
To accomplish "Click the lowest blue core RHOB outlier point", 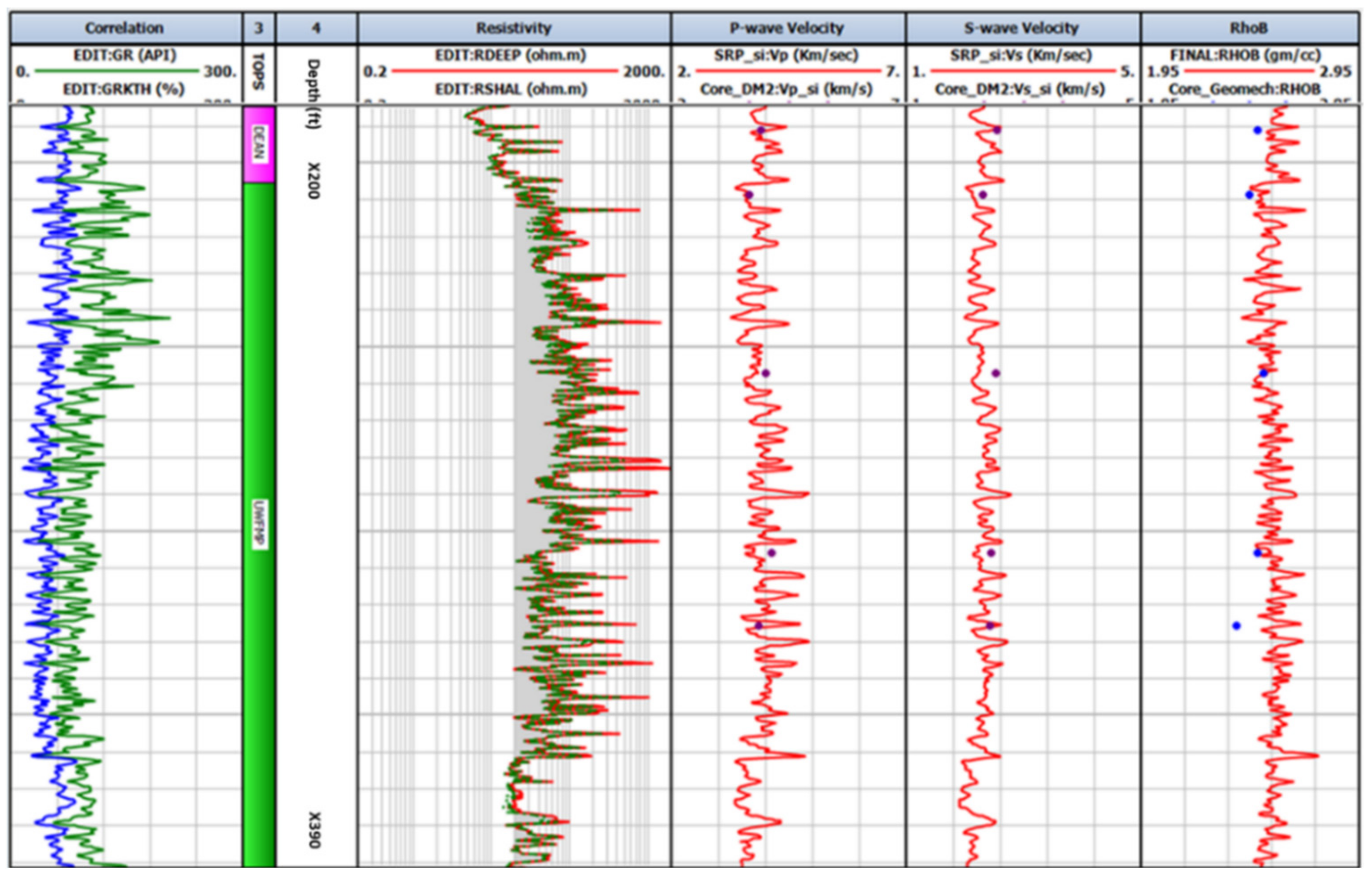I will (x=1236, y=626).
